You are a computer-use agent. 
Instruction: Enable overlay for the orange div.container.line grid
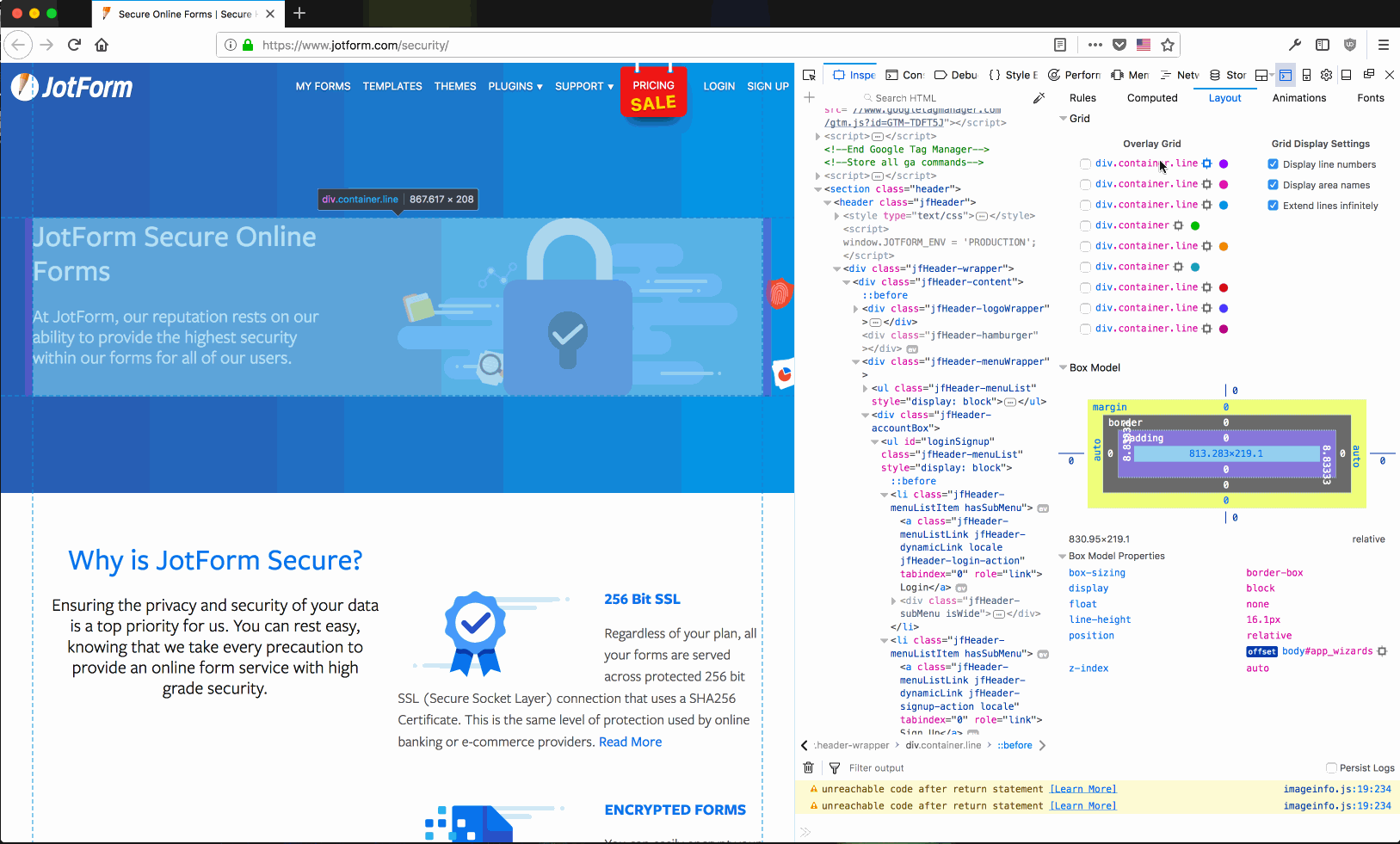(x=1085, y=246)
